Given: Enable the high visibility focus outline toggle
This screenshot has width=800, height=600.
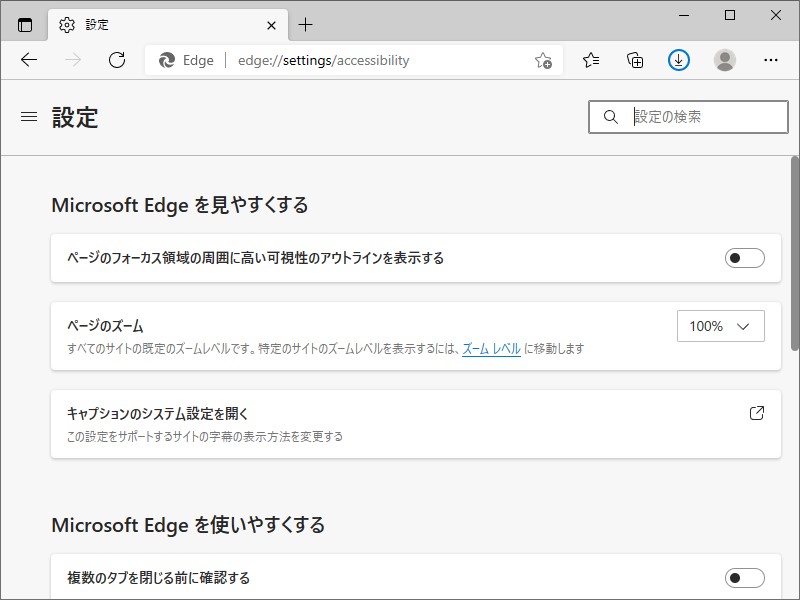Looking at the screenshot, I should pyautogui.click(x=744, y=257).
